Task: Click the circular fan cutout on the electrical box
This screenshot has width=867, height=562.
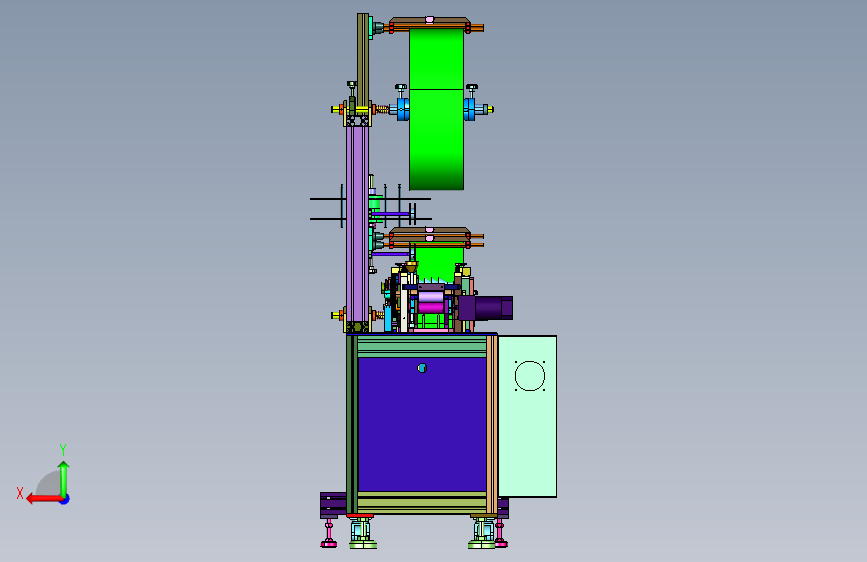Action: (x=530, y=376)
